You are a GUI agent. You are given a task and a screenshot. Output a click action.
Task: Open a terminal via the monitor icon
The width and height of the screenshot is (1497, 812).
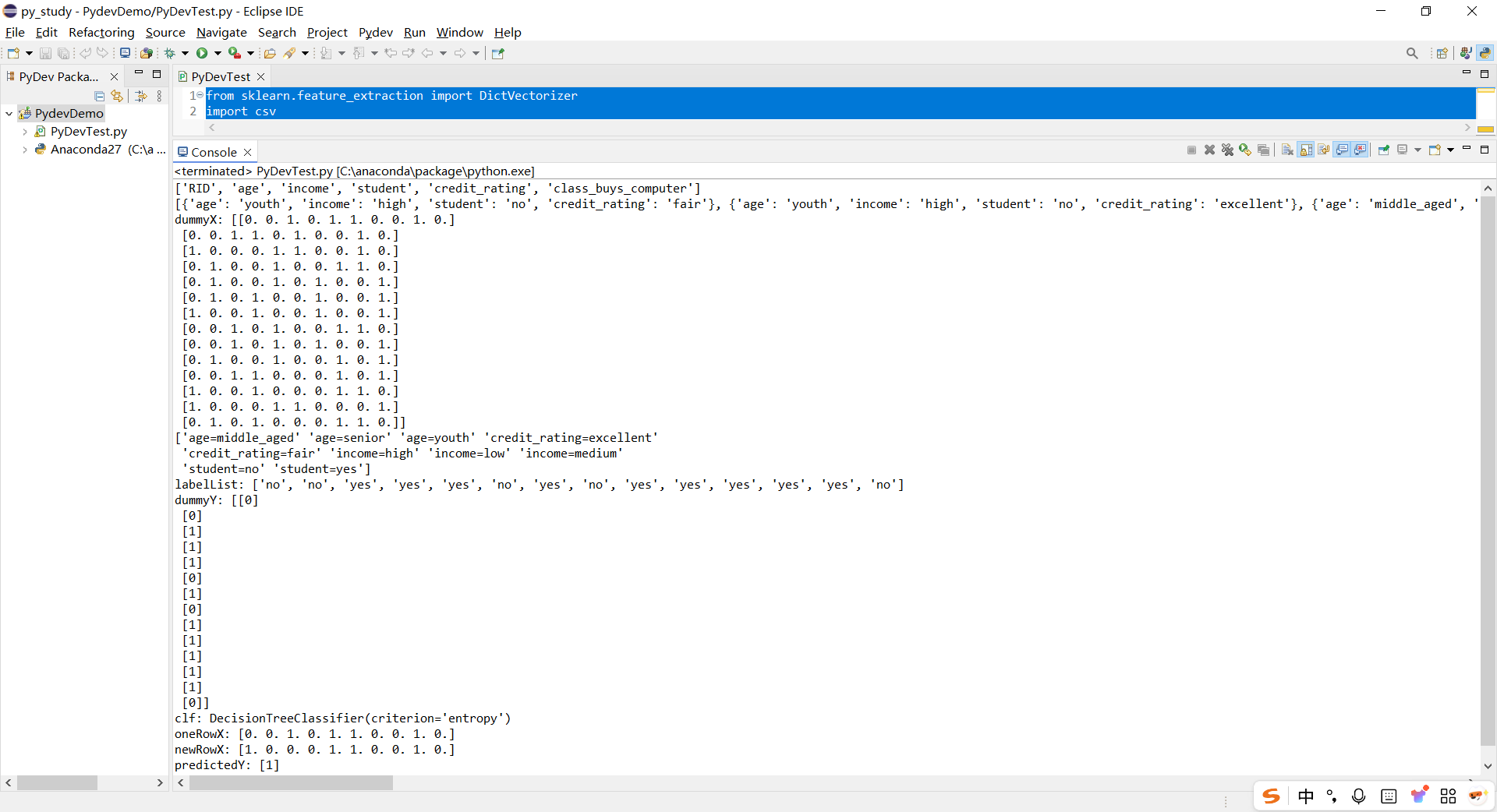(125, 53)
